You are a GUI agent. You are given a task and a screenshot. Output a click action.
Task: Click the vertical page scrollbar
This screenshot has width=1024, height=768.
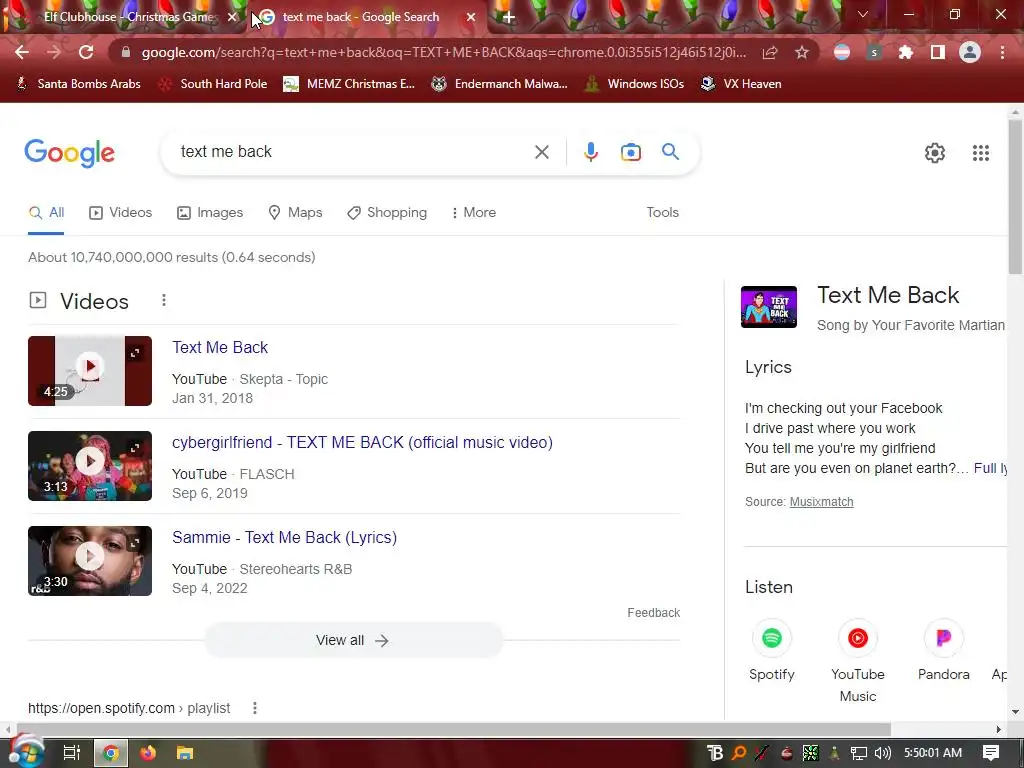(x=1015, y=196)
